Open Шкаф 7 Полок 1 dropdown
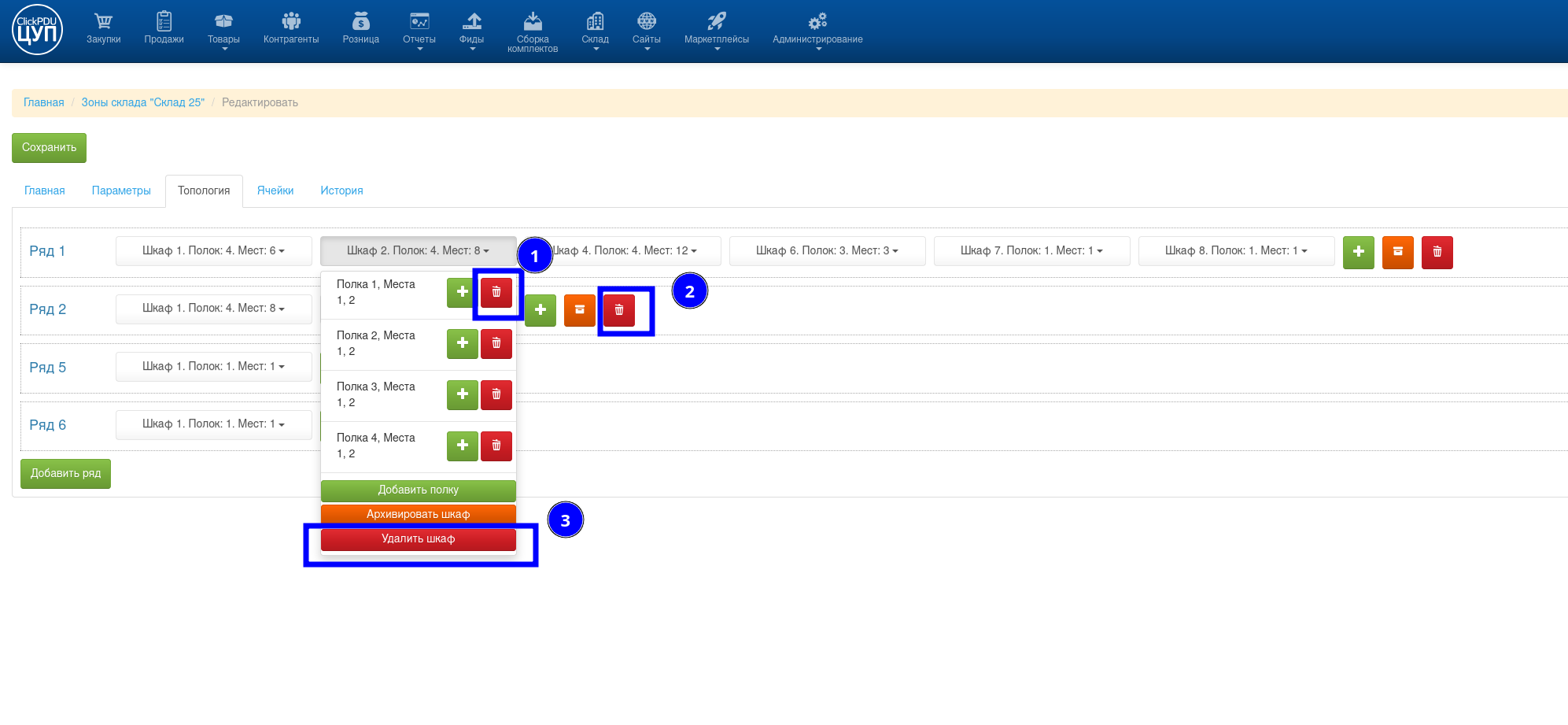The height and width of the screenshot is (725, 1568). 1031,251
